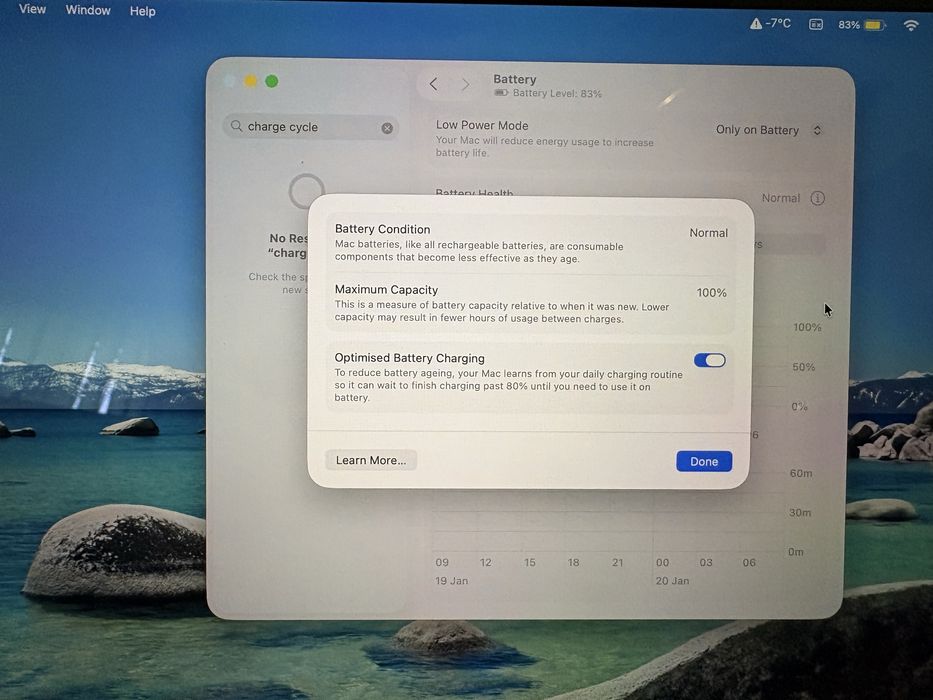Click the 20 Jan chart date label
The height and width of the screenshot is (700, 933).
672,580
